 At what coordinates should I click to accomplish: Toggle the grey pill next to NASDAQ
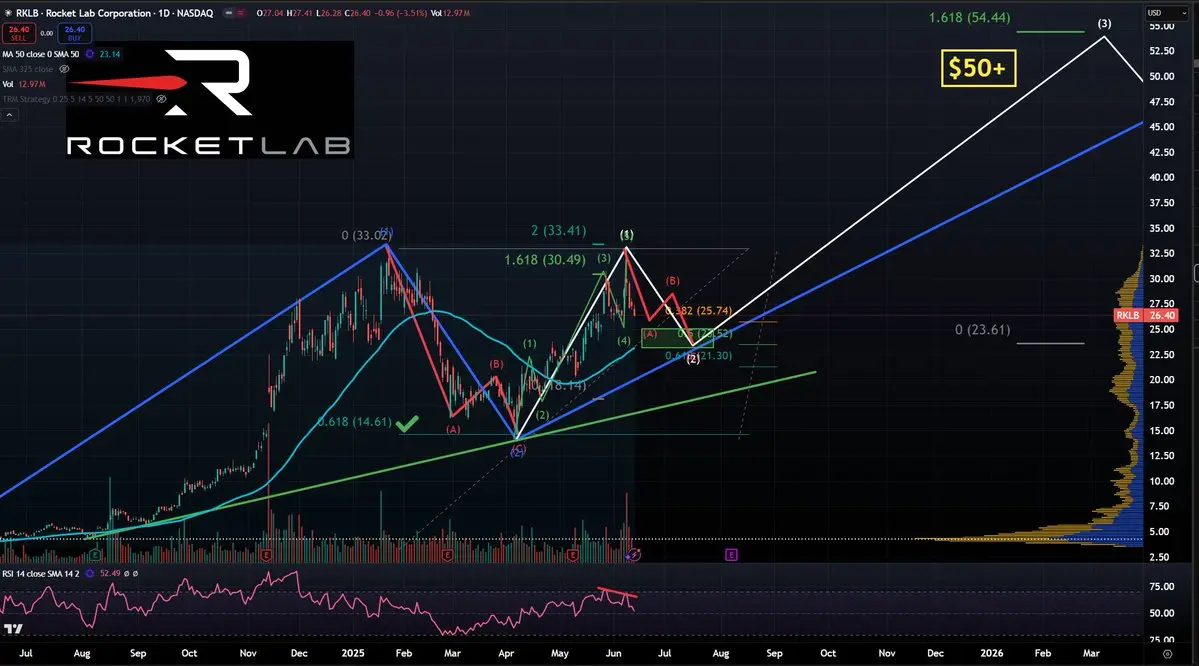click(229, 13)
